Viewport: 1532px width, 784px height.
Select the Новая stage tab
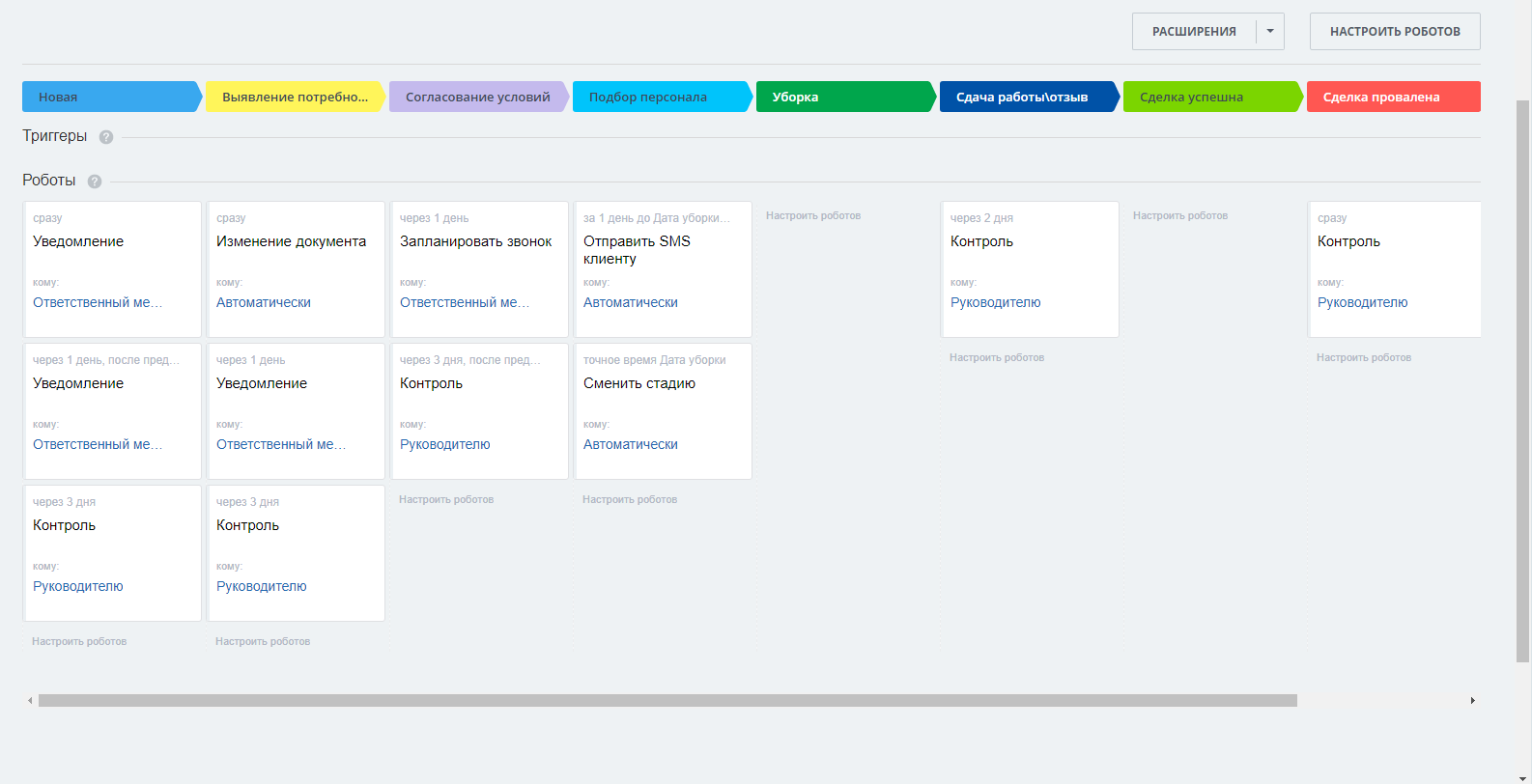point(110,97)
